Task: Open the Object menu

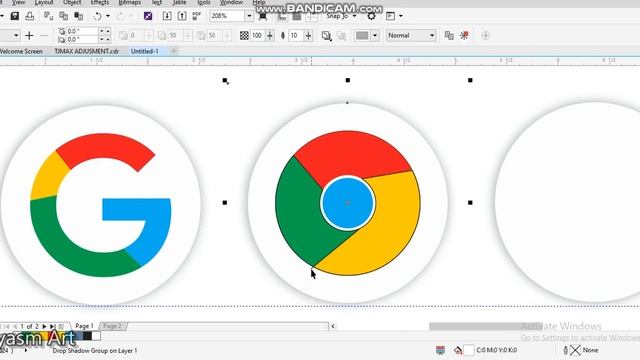Action: pyautogui.click(x=72, y=2)
